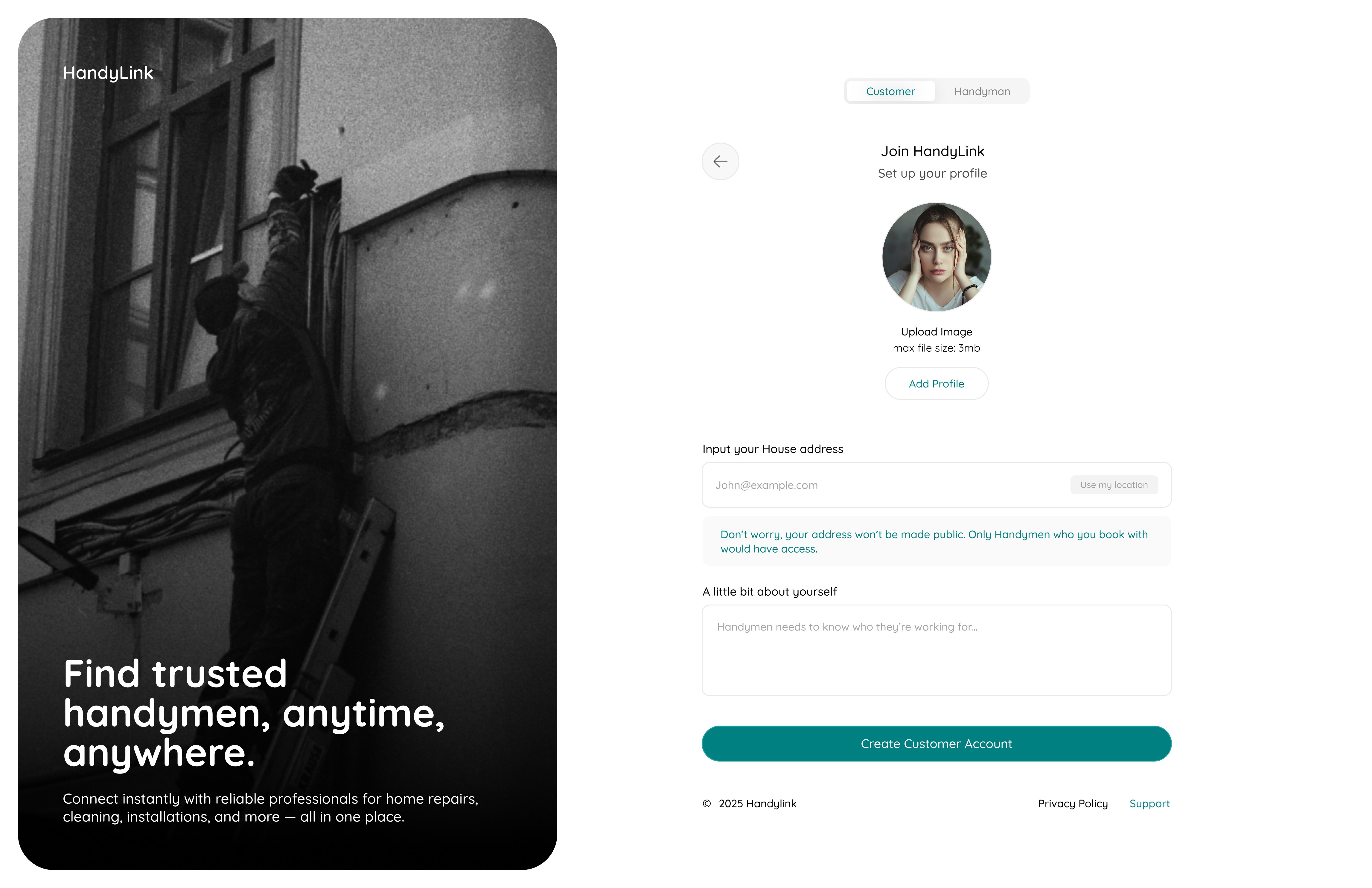Open the Support link

(1149, 804)
